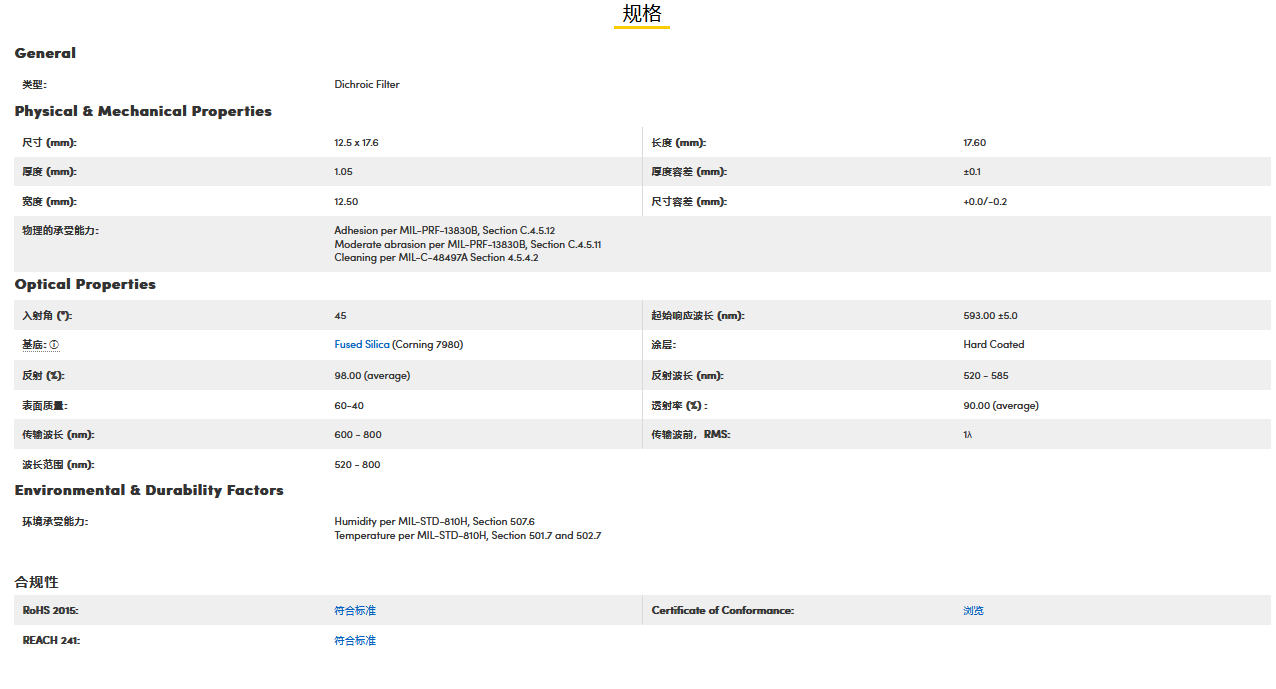The image size is (1276, 689).
Task: Click the Dichroic Filter type value
Action: 367,85
